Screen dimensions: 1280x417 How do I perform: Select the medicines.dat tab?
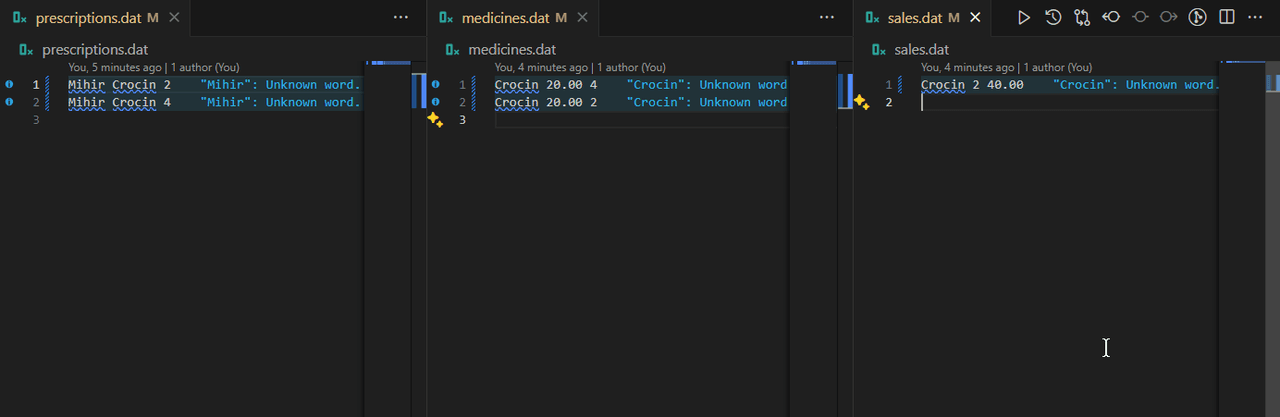tap(507, 17)
